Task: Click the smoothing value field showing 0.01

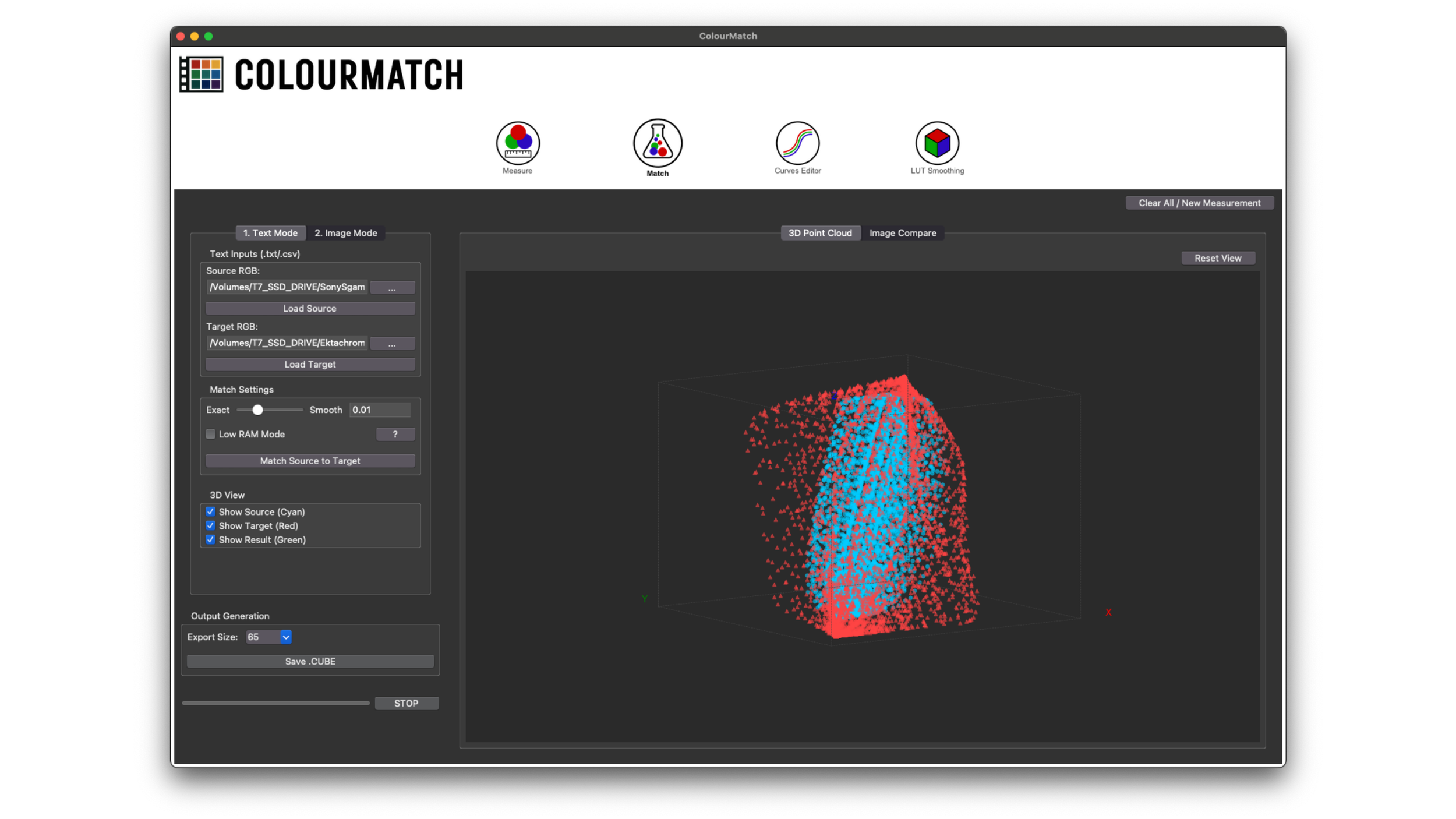Action: 379,410
